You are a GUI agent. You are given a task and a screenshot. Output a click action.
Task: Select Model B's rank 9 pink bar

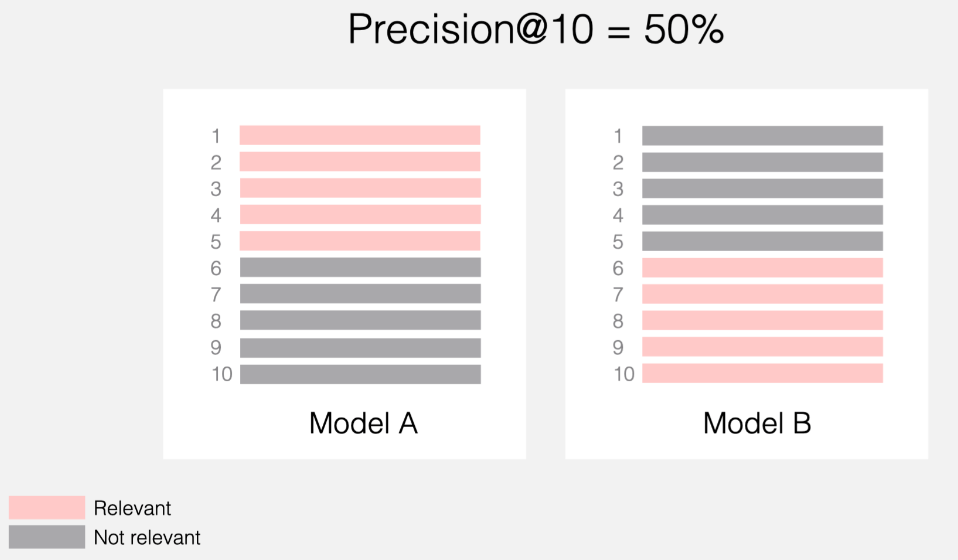pyautogui.click(x=762, y=347)
